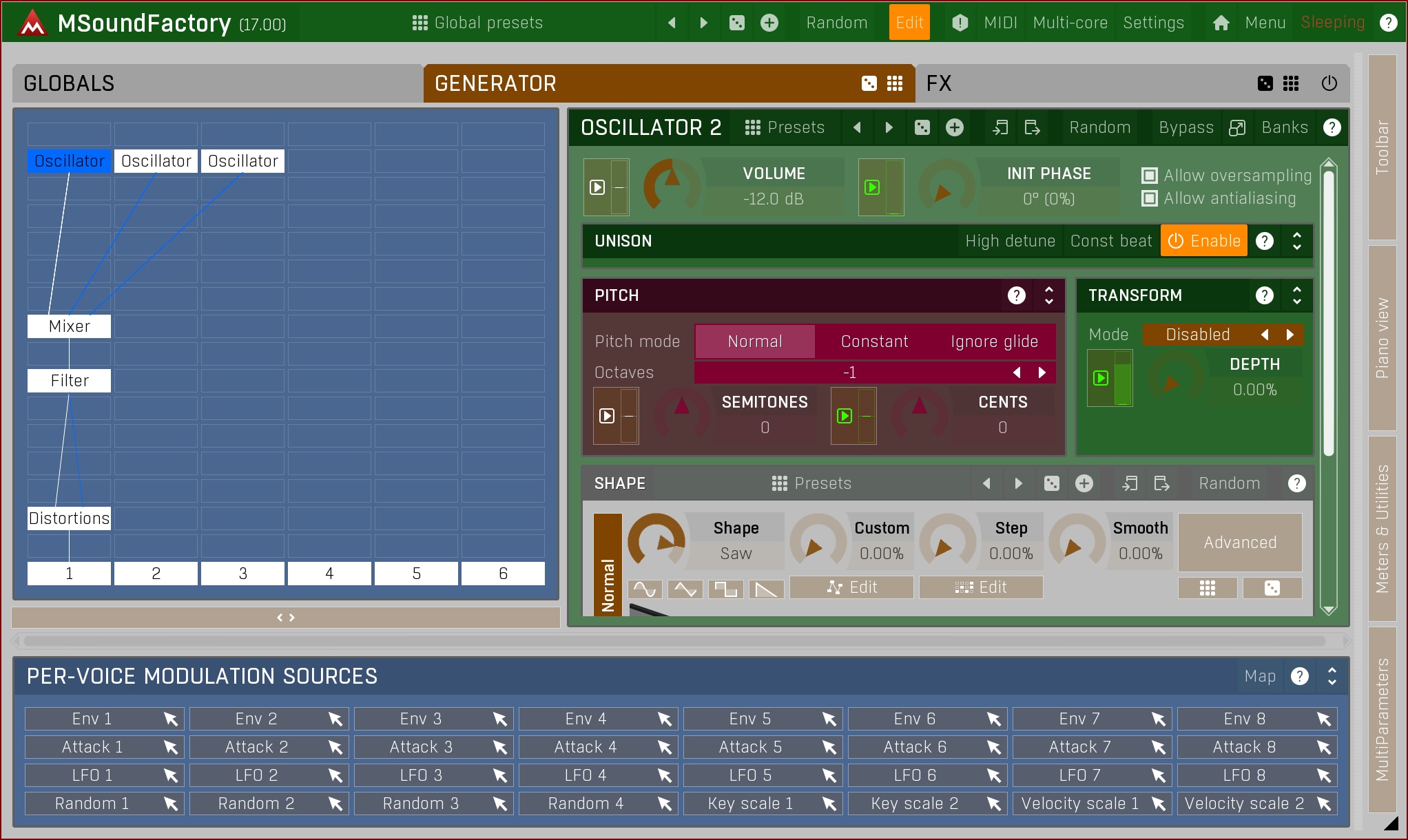This screenshot has height=840, width=1408.
Task: Click the Bypass button for Oscillator 2
Action: pyautogui.click(x=1186, y=127)
